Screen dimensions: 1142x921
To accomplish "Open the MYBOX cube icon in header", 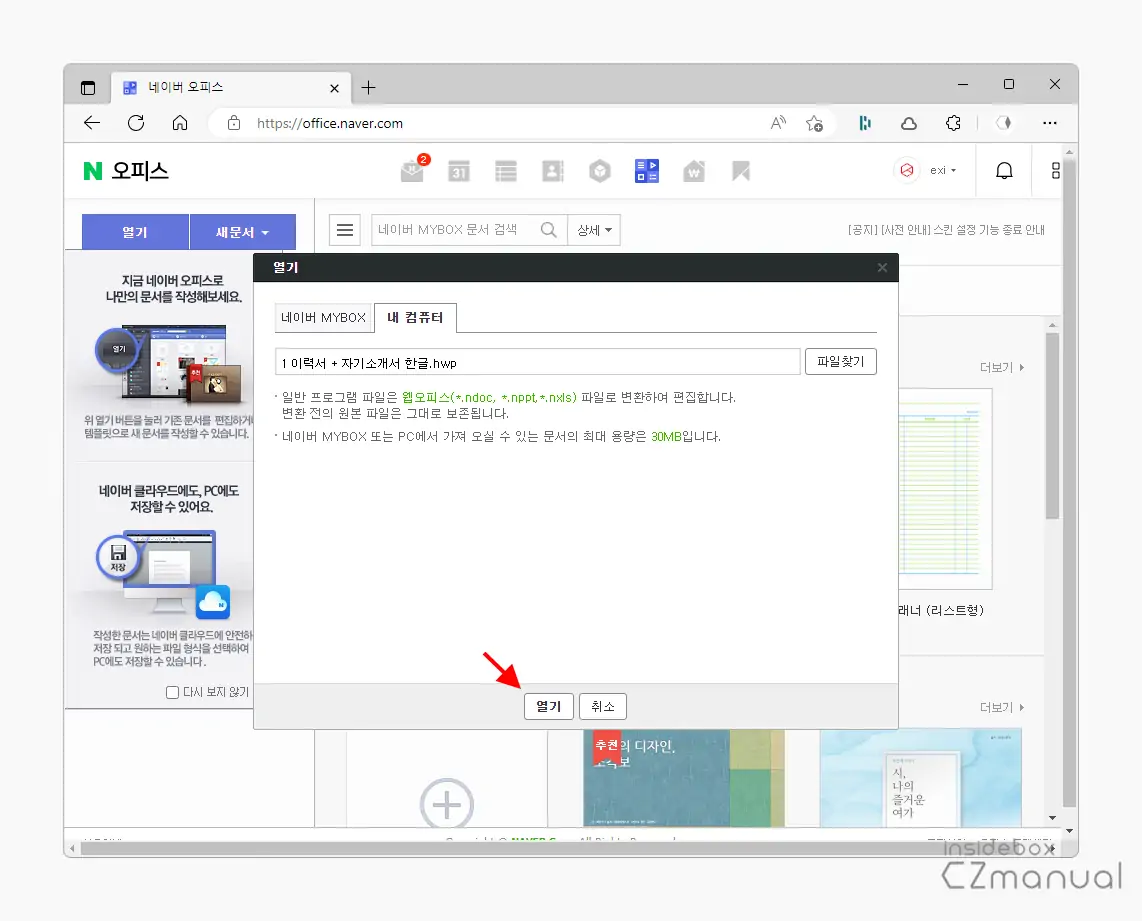I will (599, 171).
